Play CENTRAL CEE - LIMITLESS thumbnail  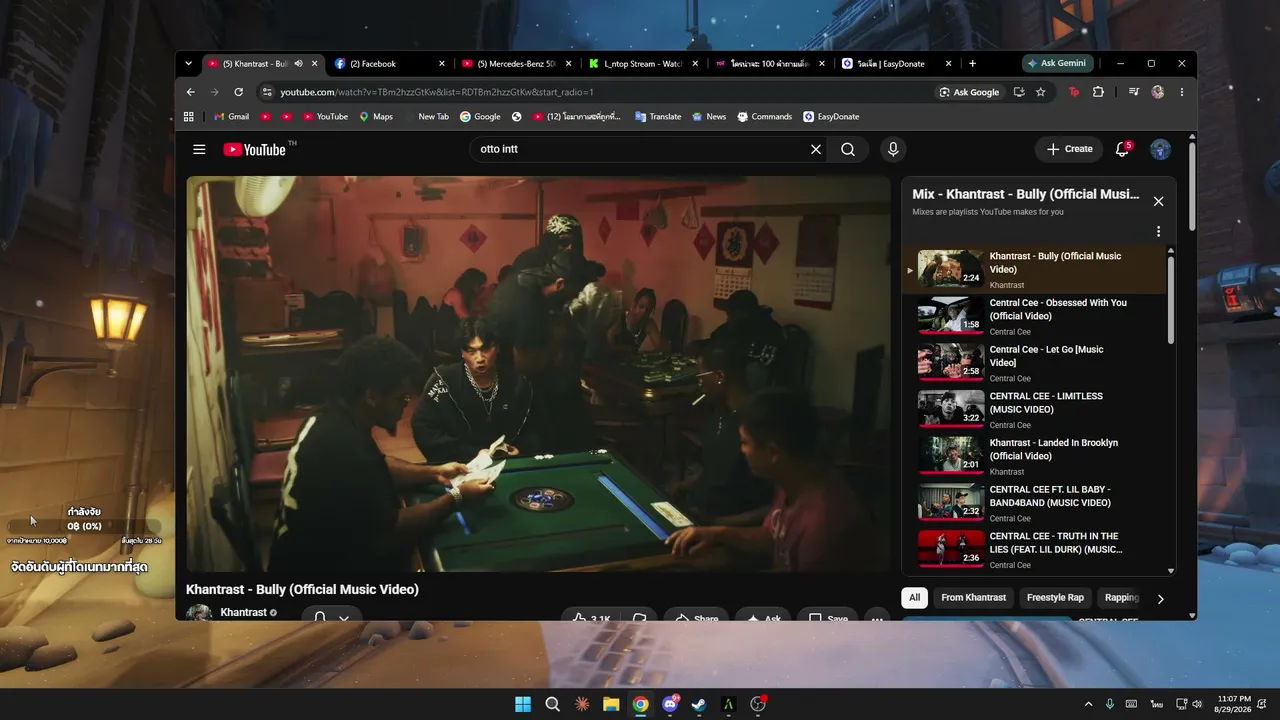pos(951,409)
